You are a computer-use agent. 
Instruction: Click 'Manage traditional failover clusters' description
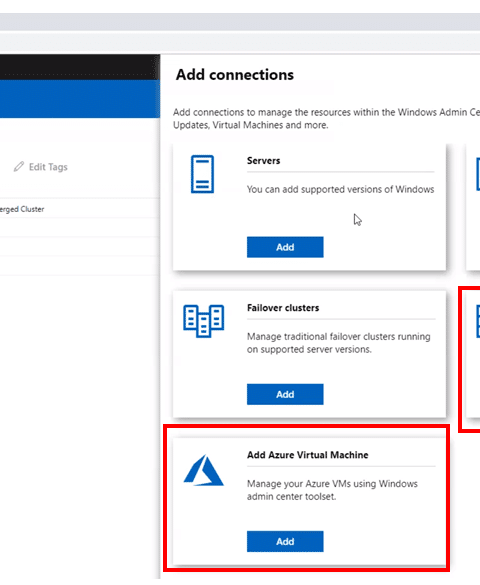[x=339, y=343]
